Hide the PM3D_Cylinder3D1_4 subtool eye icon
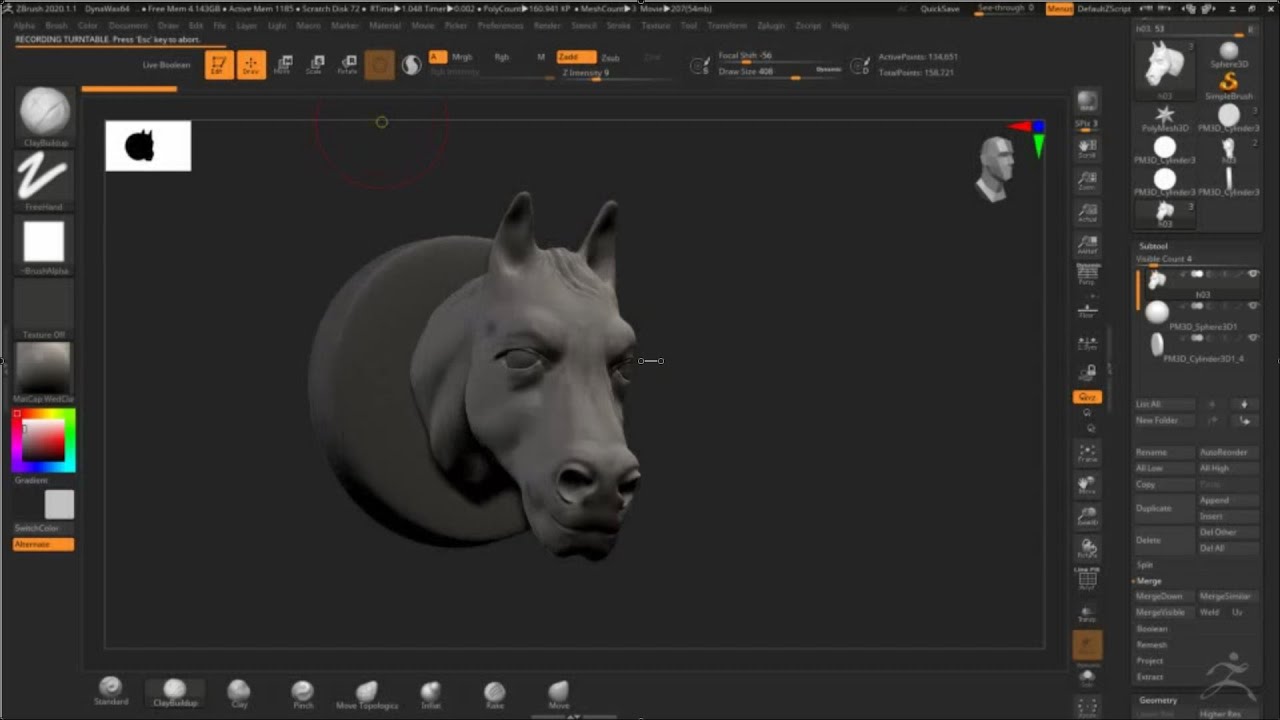The image size is (1280, 720). pyautogui.click(x=1253, y=338)
